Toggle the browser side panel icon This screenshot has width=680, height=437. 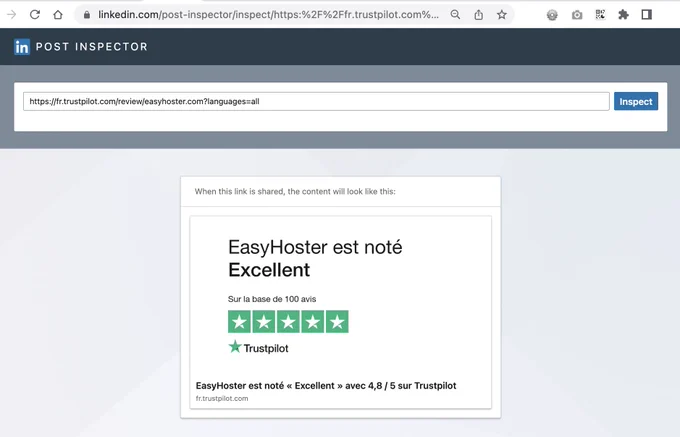click(647, 15)
